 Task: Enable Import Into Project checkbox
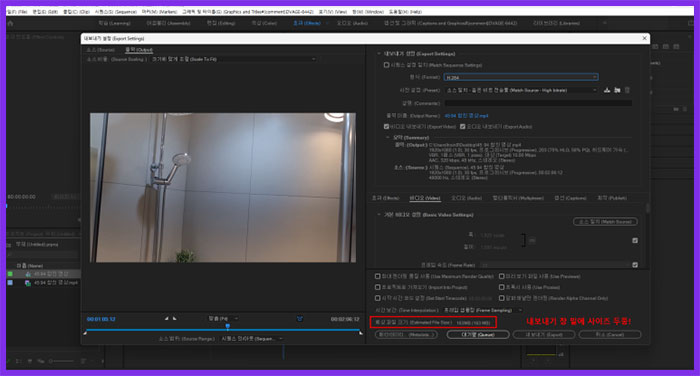378,287
